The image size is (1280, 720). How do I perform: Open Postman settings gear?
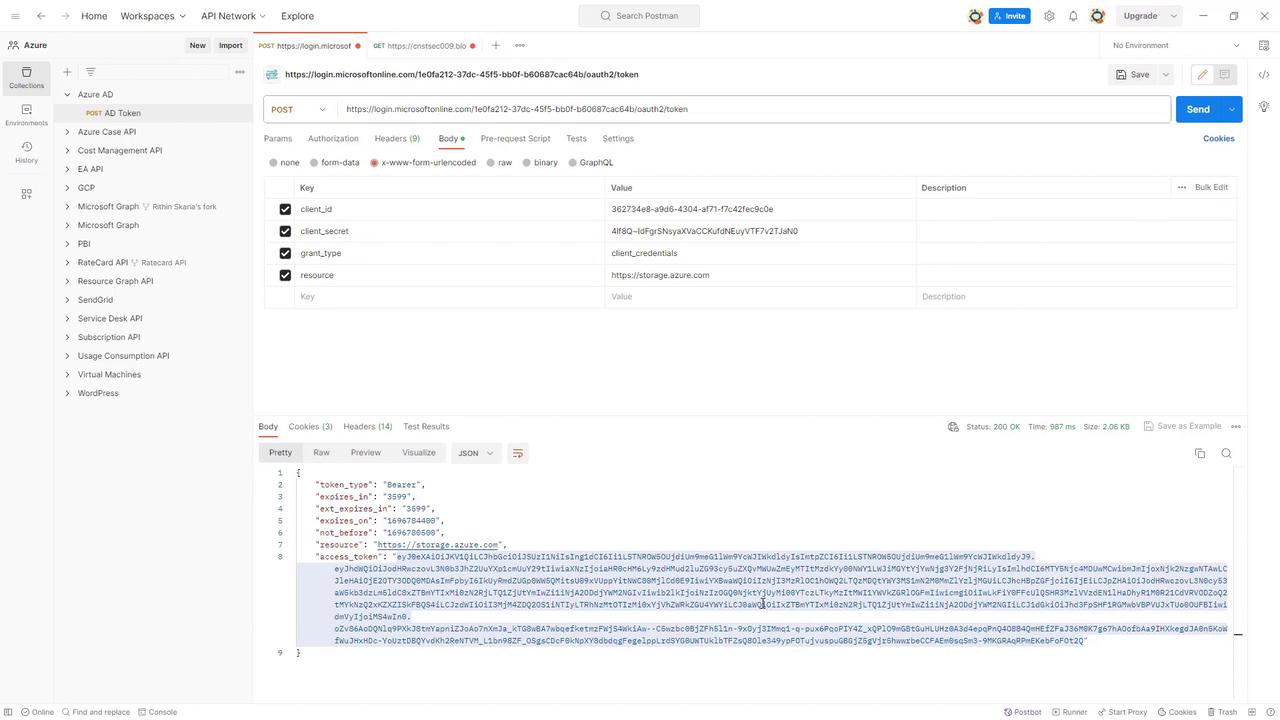[1049, 16]
